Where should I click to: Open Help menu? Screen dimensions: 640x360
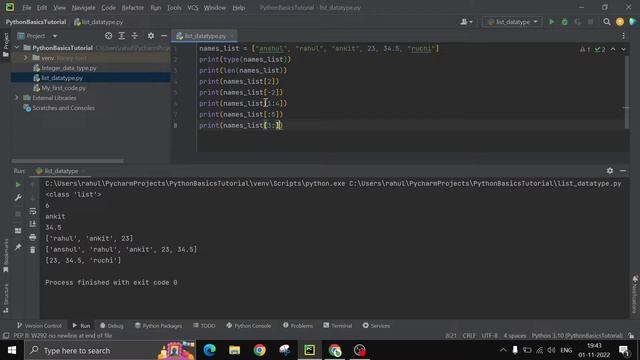pos(238,8)
